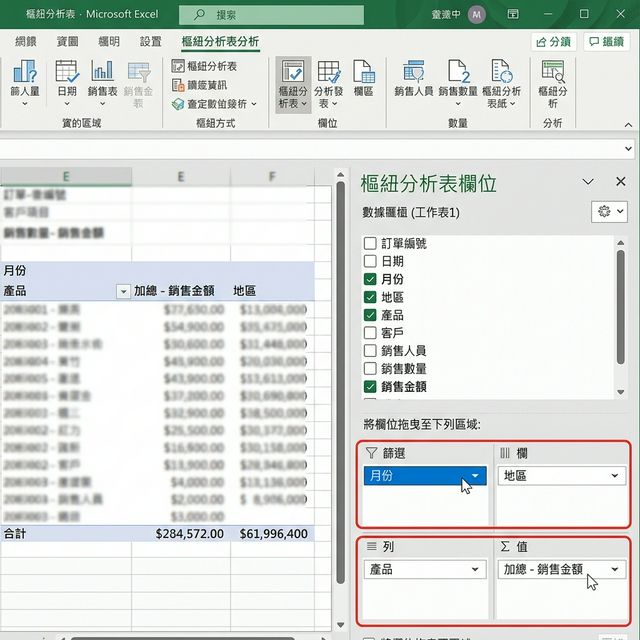
Task: Uncheck the 地區 field checkbox
Action: click(x=370, y=297)
